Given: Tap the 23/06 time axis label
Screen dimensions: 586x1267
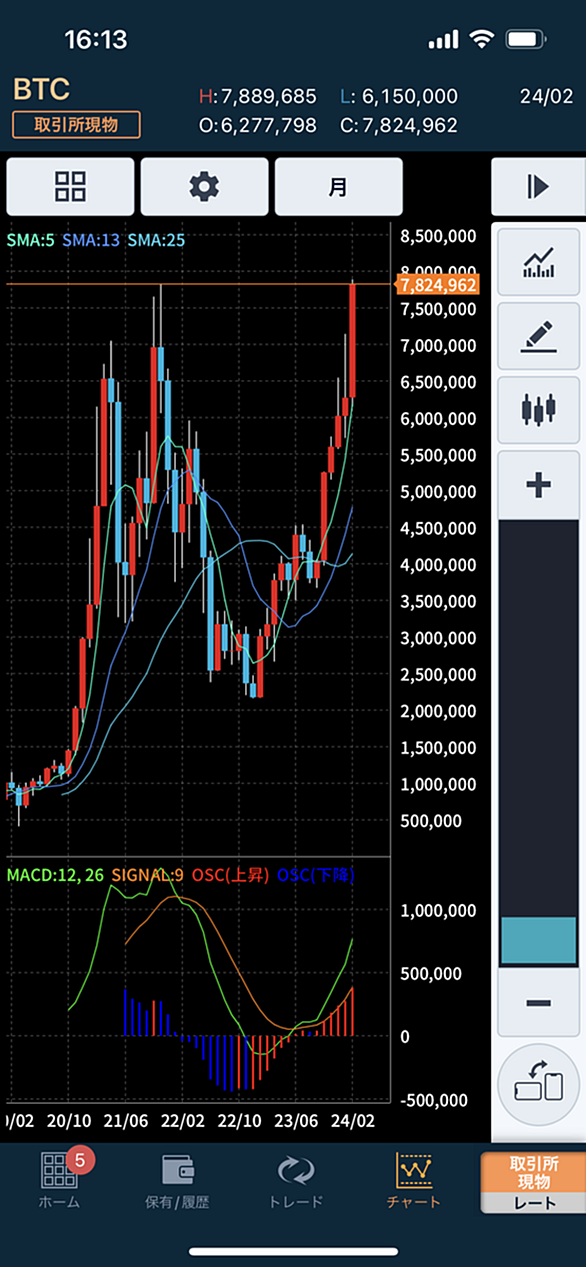Looking at the screenshot, I should click(x=297, y=1122).
